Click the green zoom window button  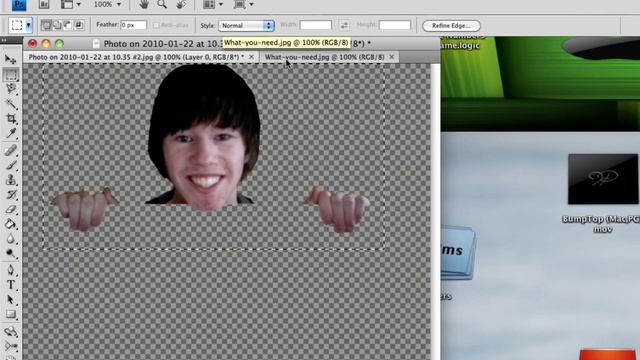click(x=60, y=43)
